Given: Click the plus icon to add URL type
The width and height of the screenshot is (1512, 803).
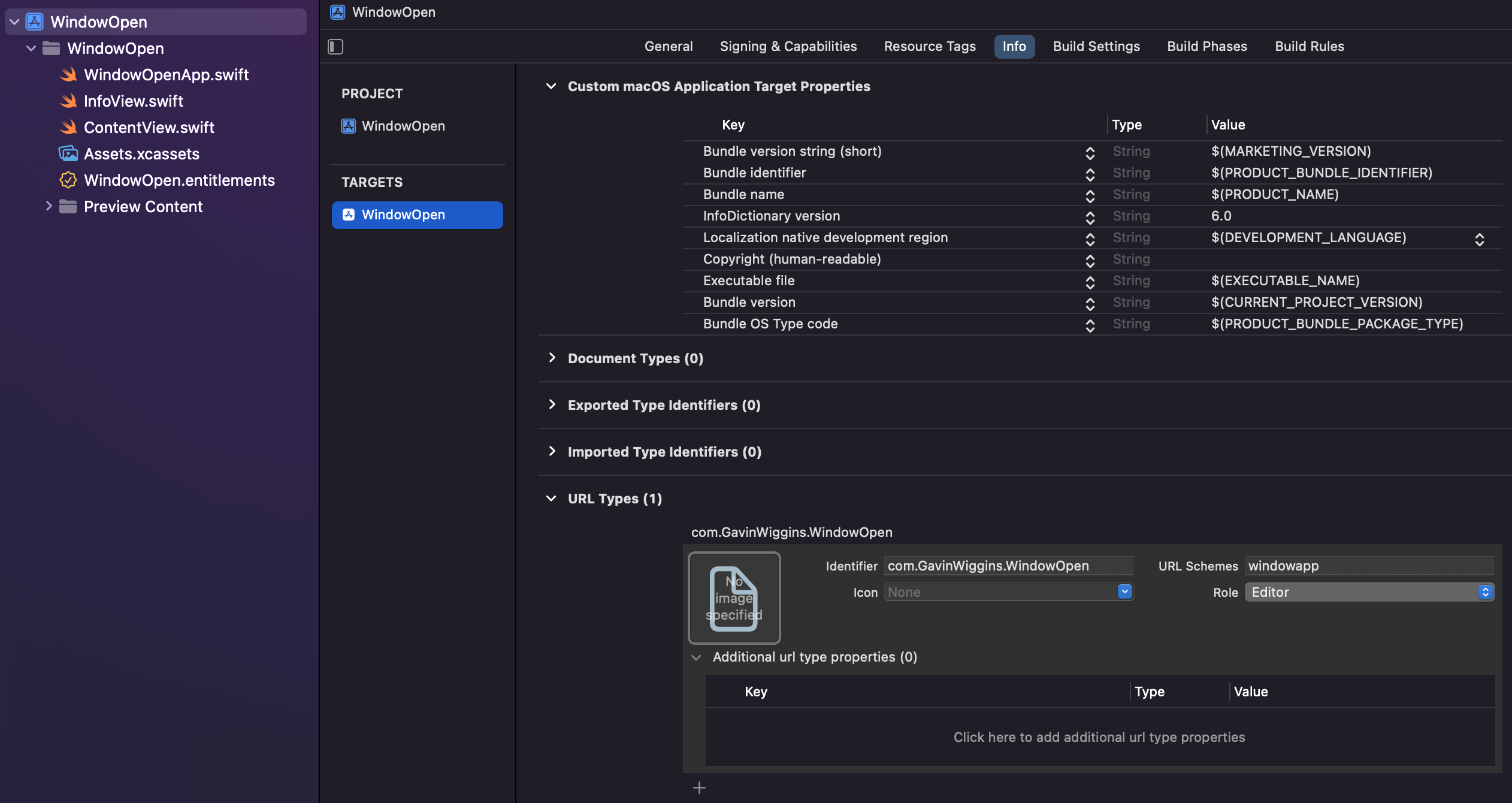Looking at the screenshot, I should (699, 787).
